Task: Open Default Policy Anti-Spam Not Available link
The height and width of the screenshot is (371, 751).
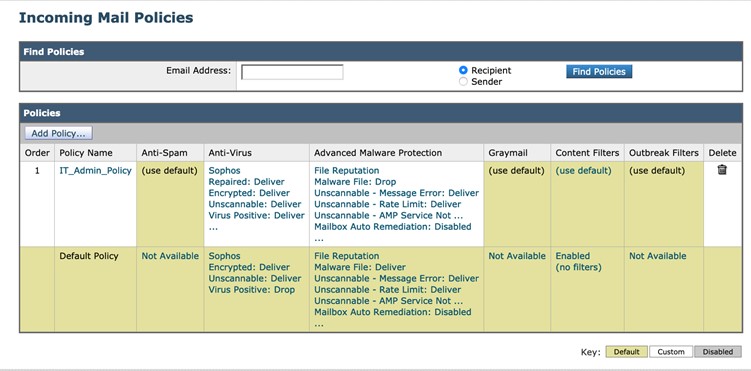Action: coord(170,256)
